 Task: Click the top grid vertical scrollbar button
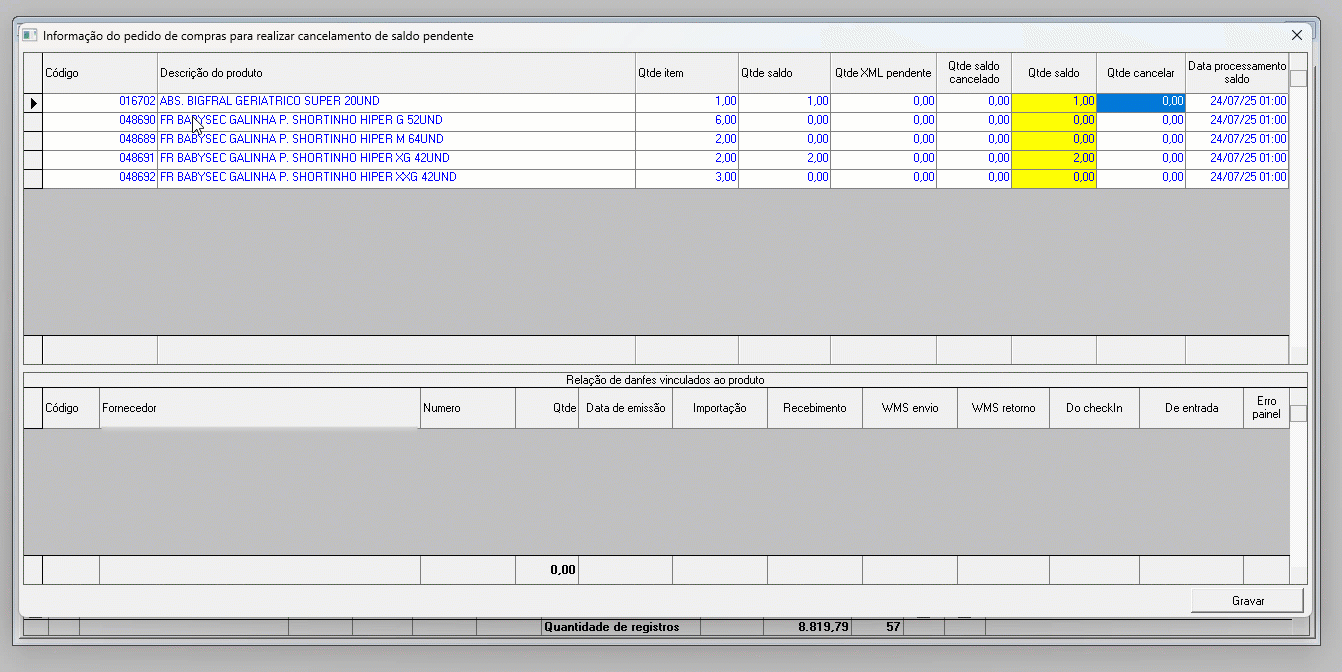1298,78
